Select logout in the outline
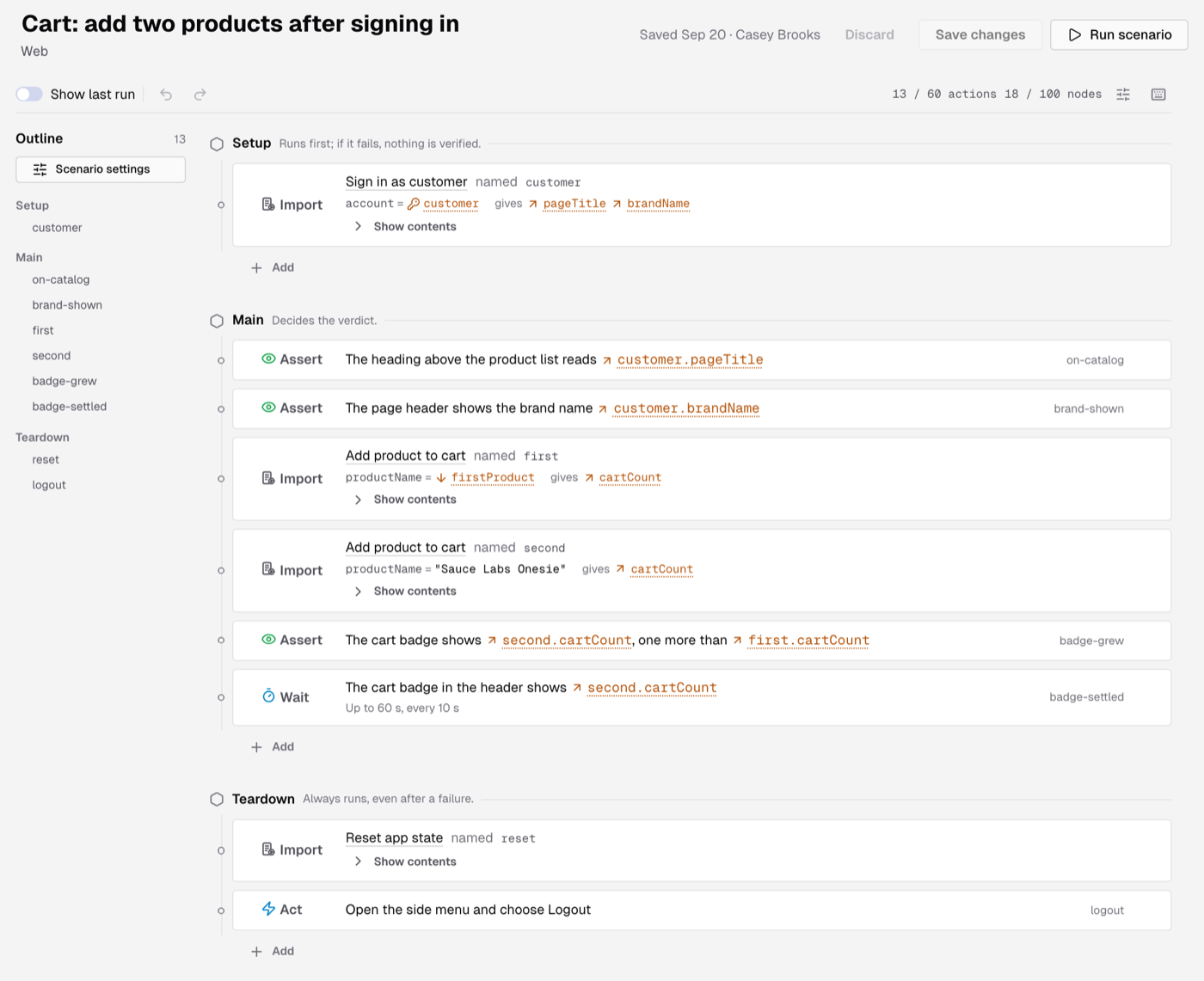1204x981 pixels. click(x=49, y=485)
